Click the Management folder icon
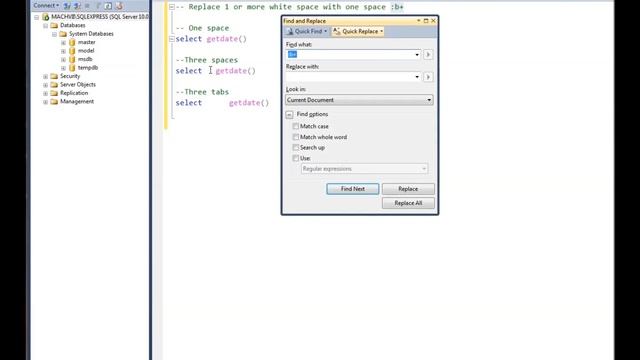640x360 pixels. tap(54, 102)
